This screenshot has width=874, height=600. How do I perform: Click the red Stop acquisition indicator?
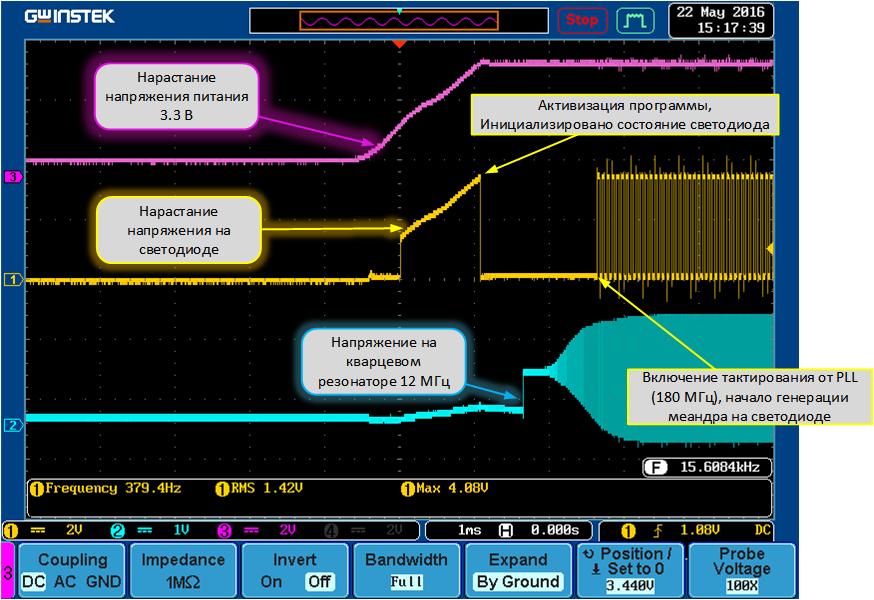tap(582, 21)
